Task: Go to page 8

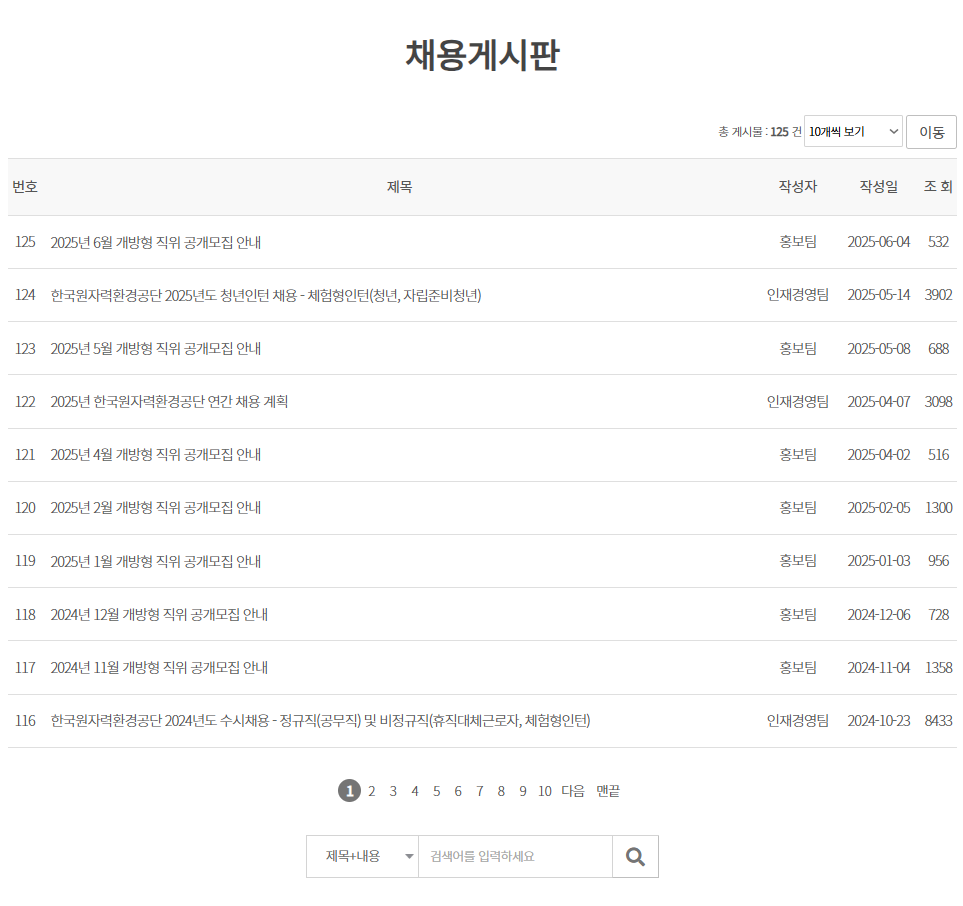Action: point(501,791)
